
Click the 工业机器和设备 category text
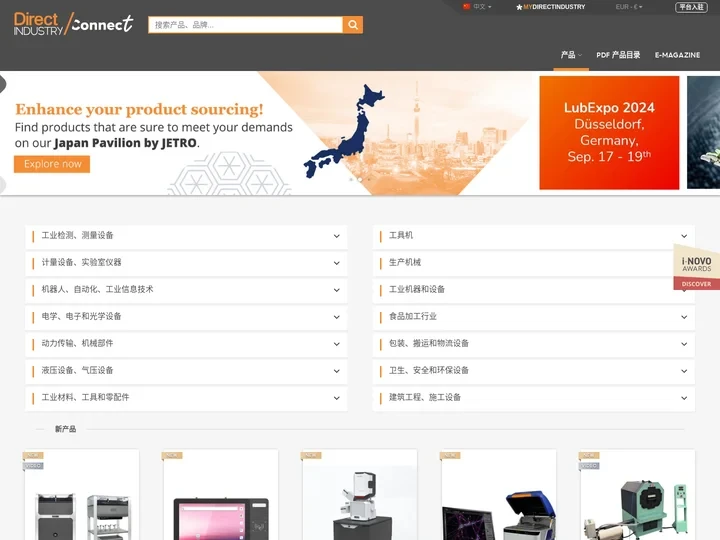(416, 289)
